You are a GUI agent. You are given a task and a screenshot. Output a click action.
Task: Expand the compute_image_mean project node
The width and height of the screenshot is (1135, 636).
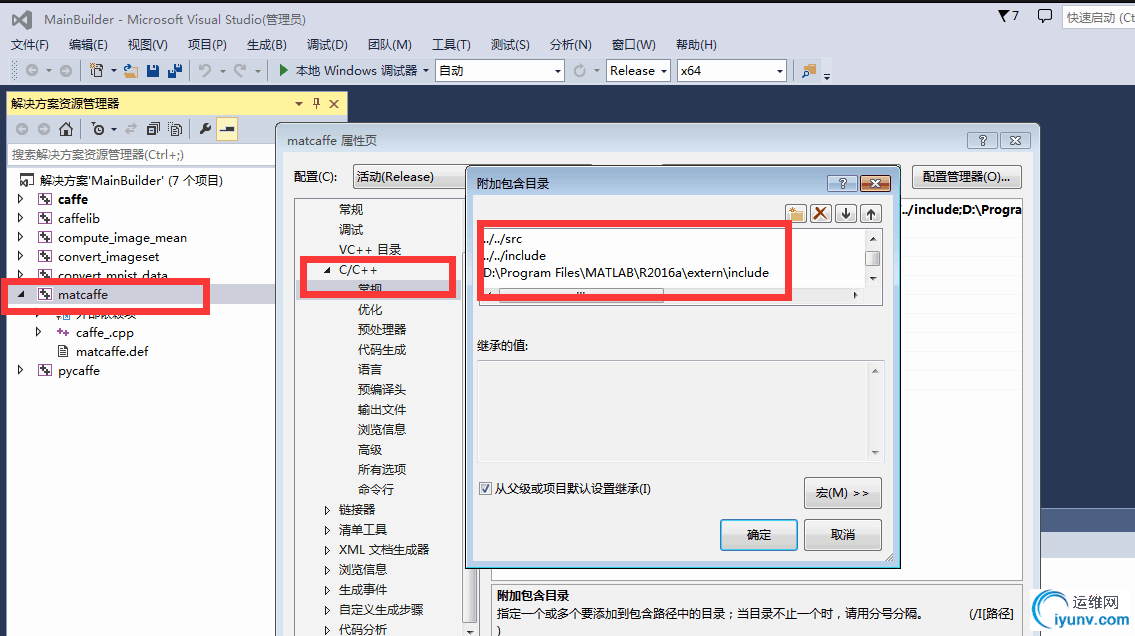20,237
